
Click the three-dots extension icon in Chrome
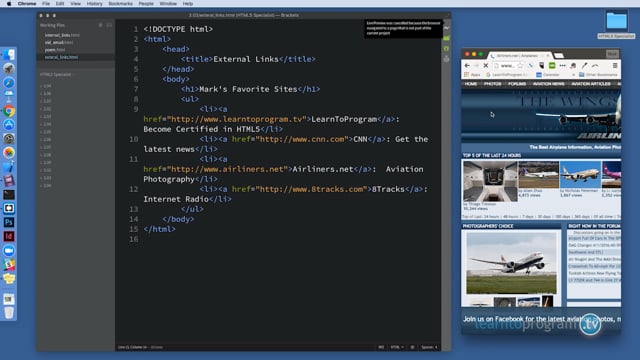pyautogui.click(x=562, y=65)
